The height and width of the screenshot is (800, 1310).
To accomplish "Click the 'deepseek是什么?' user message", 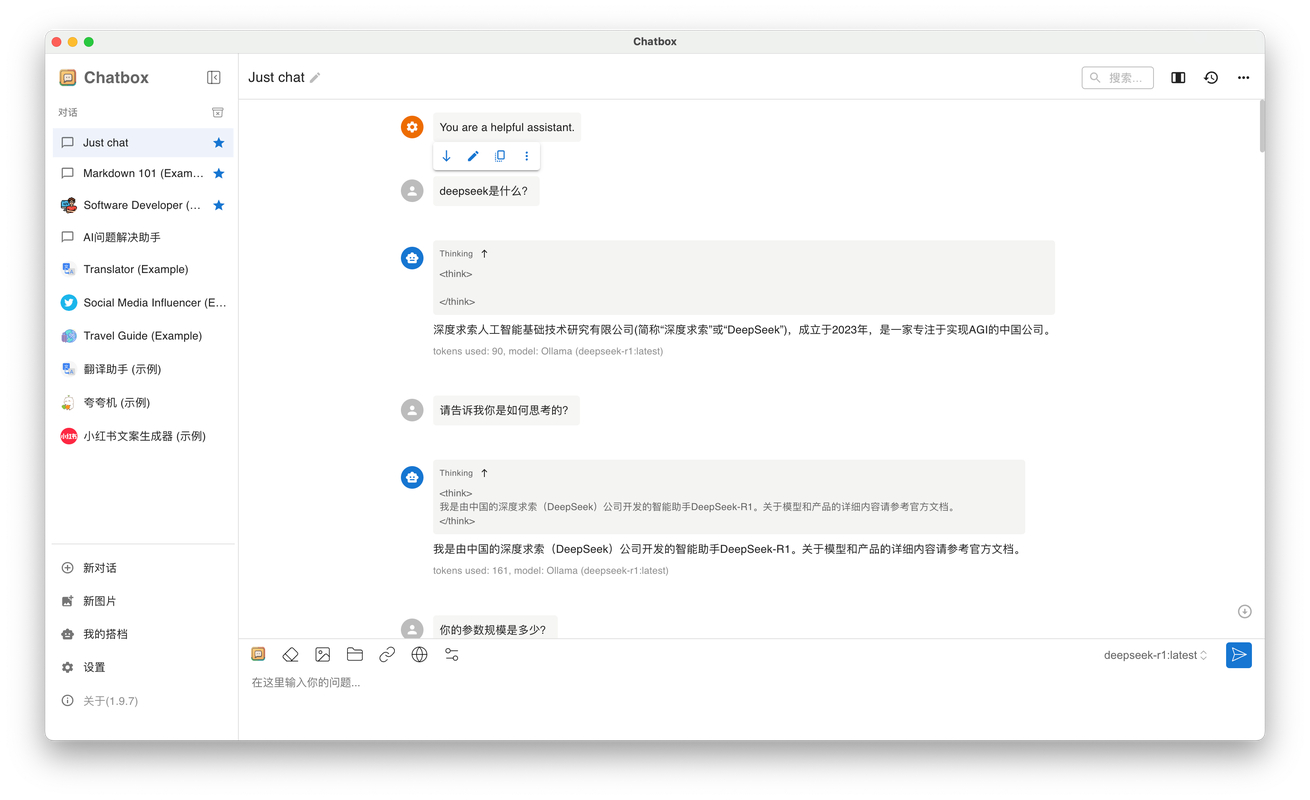I will tap(484, 191).
